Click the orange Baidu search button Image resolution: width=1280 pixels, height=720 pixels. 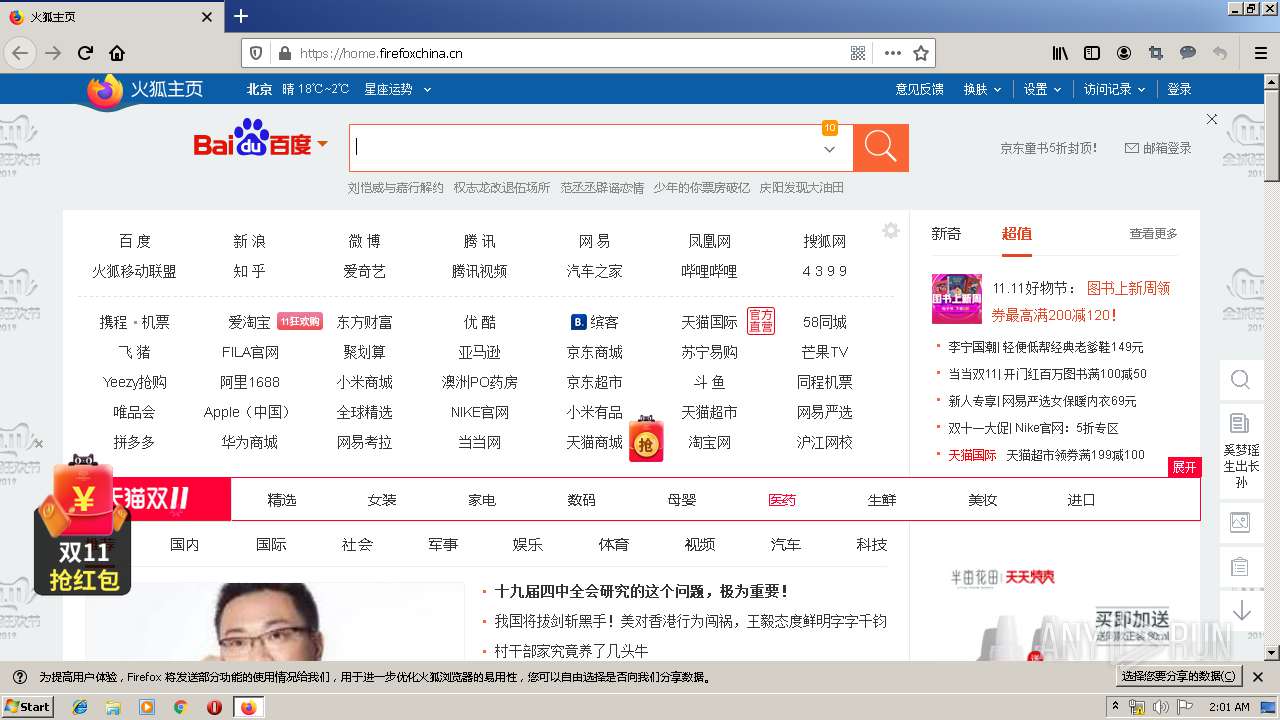[881, 148]
